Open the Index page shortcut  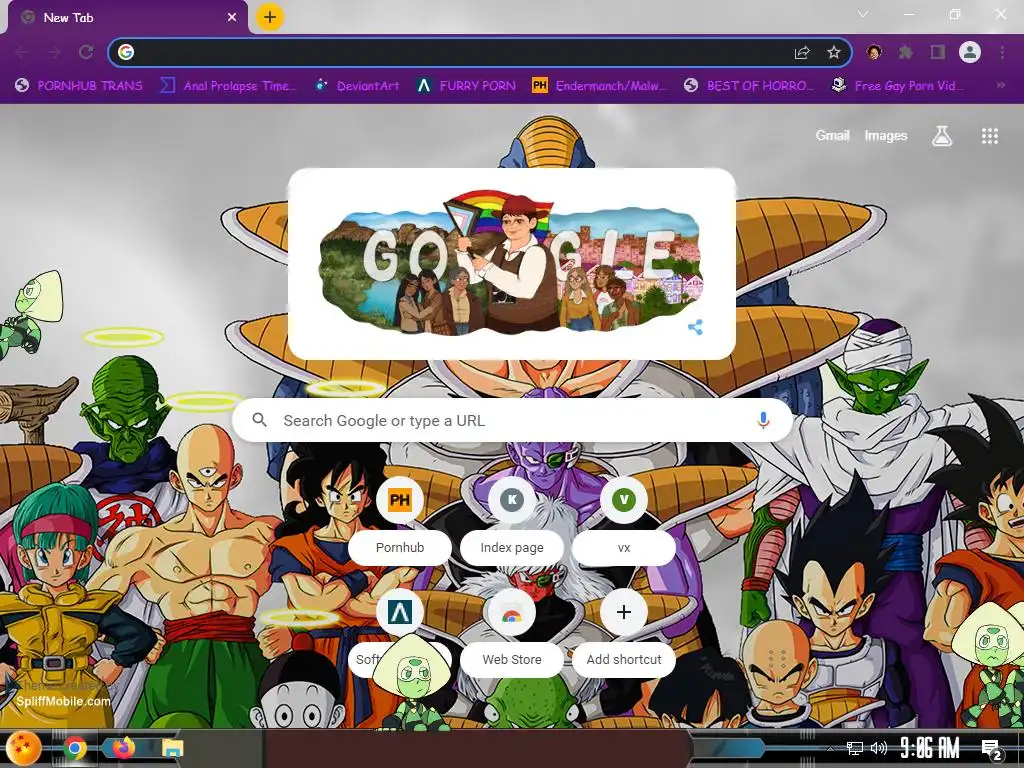click(512, 523)
